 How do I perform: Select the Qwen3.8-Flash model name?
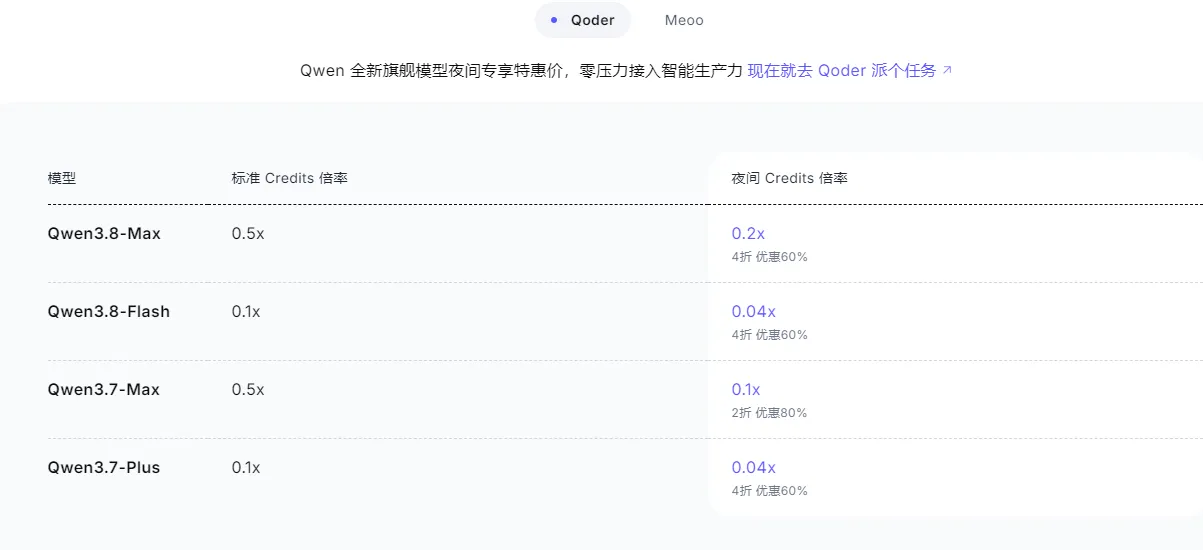[109, 311]
